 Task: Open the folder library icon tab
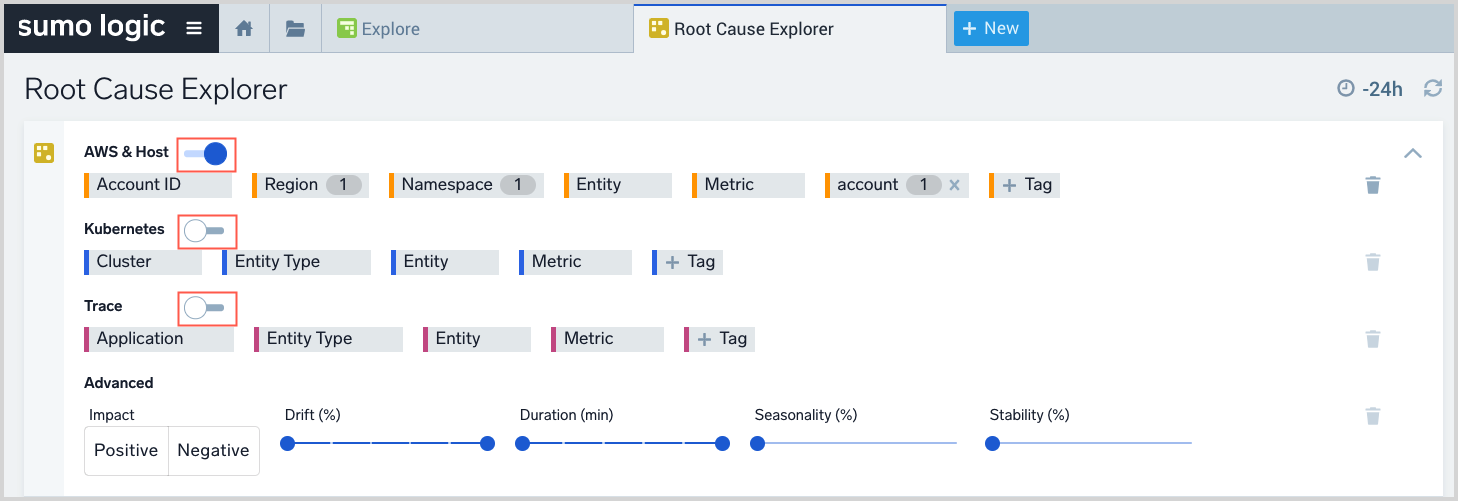click(x=295, y=29)
